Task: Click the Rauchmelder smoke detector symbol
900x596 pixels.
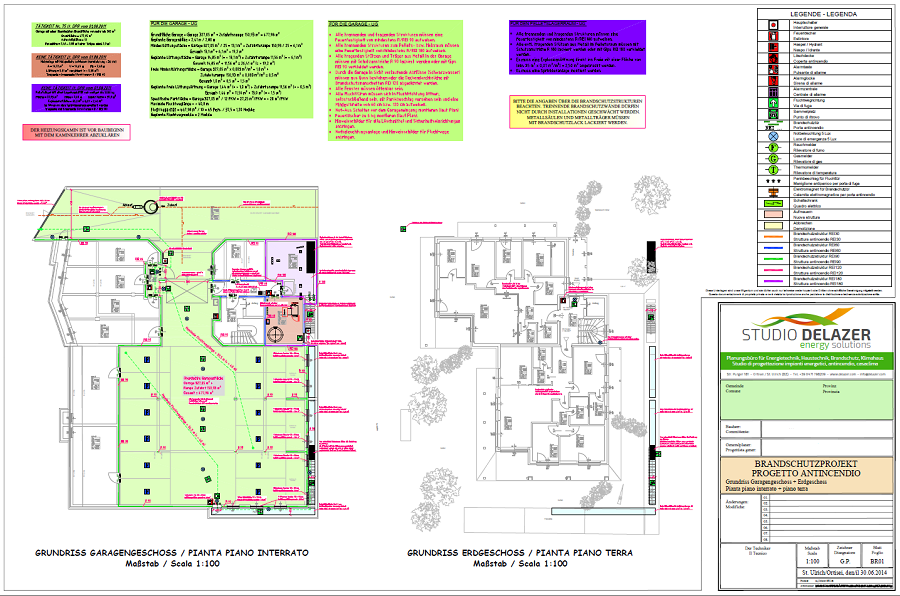Action: 773,146
